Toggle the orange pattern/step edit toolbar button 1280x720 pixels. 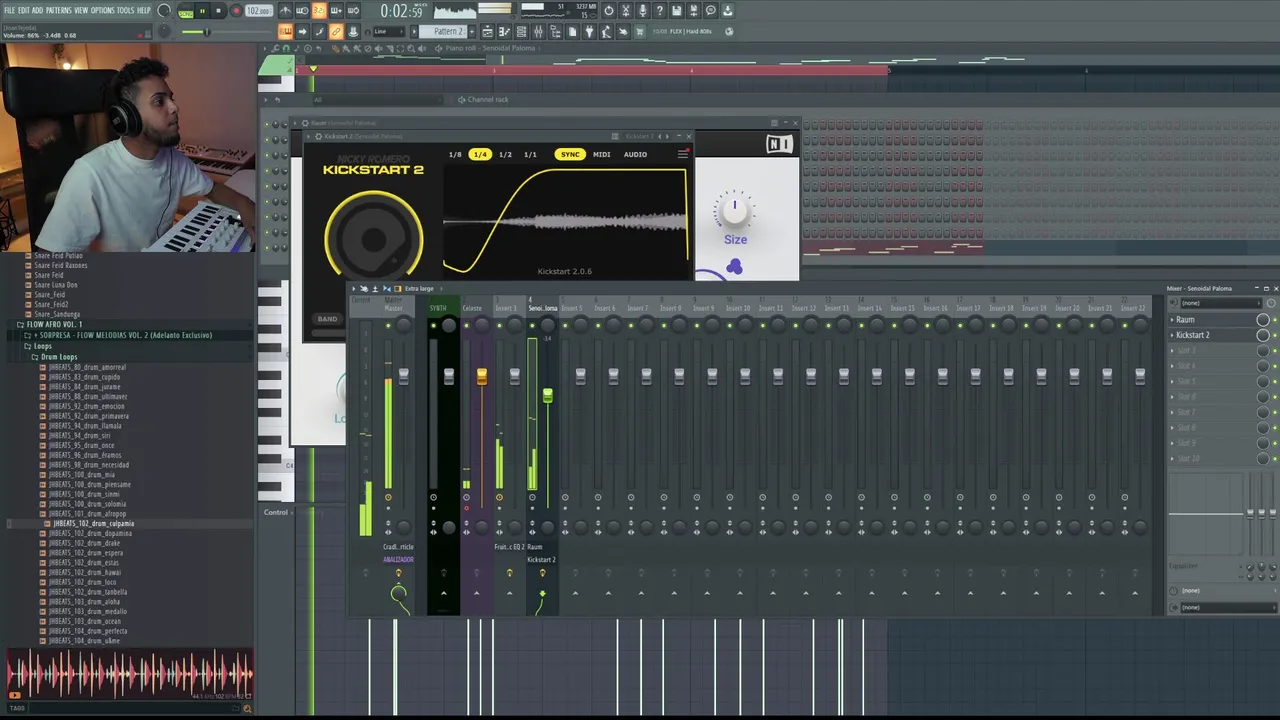click(x=285, y=31)
